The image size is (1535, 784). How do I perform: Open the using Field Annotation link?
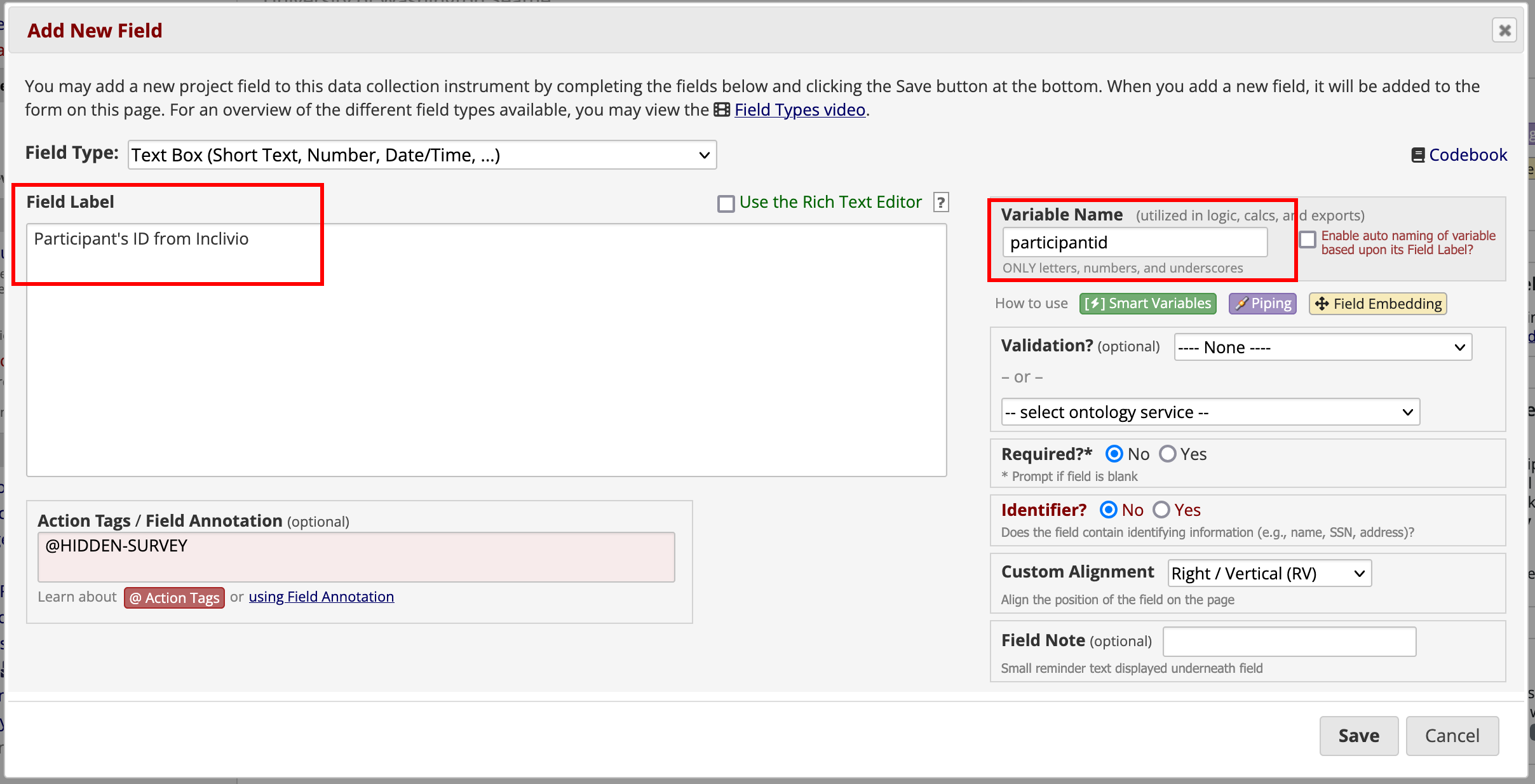(321, 597)
